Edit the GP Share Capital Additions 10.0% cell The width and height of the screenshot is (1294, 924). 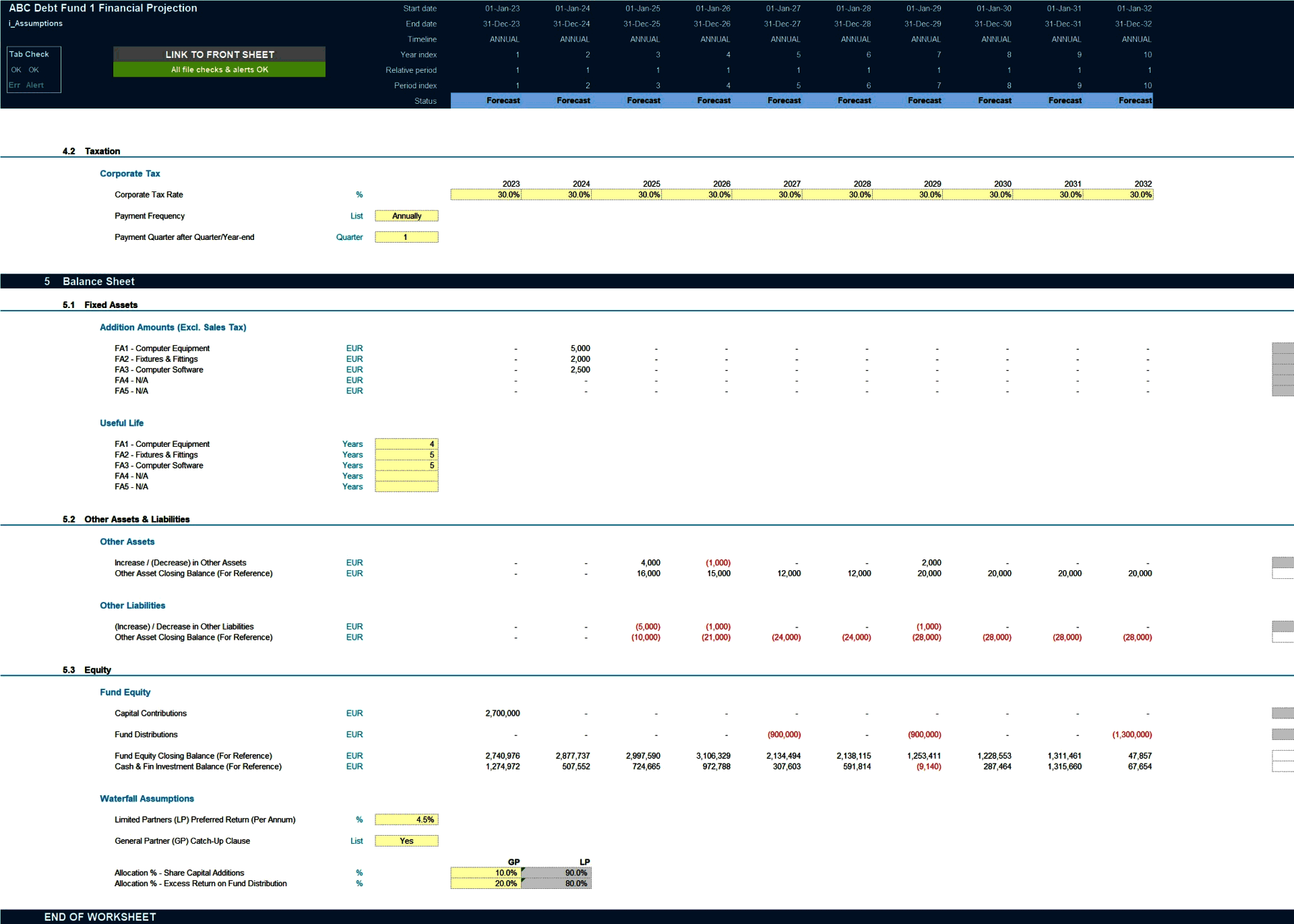click(x=487, y=872)
